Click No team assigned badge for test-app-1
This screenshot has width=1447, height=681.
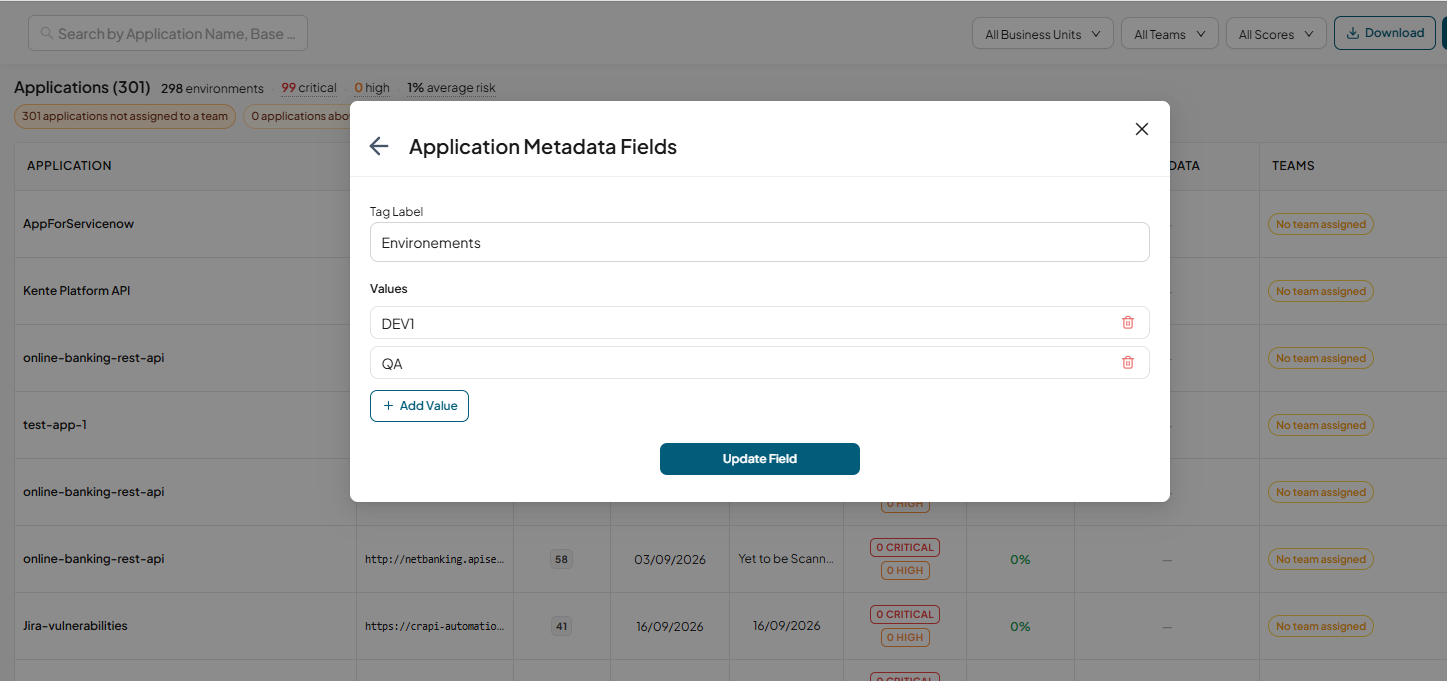(x=1320, y=426)
